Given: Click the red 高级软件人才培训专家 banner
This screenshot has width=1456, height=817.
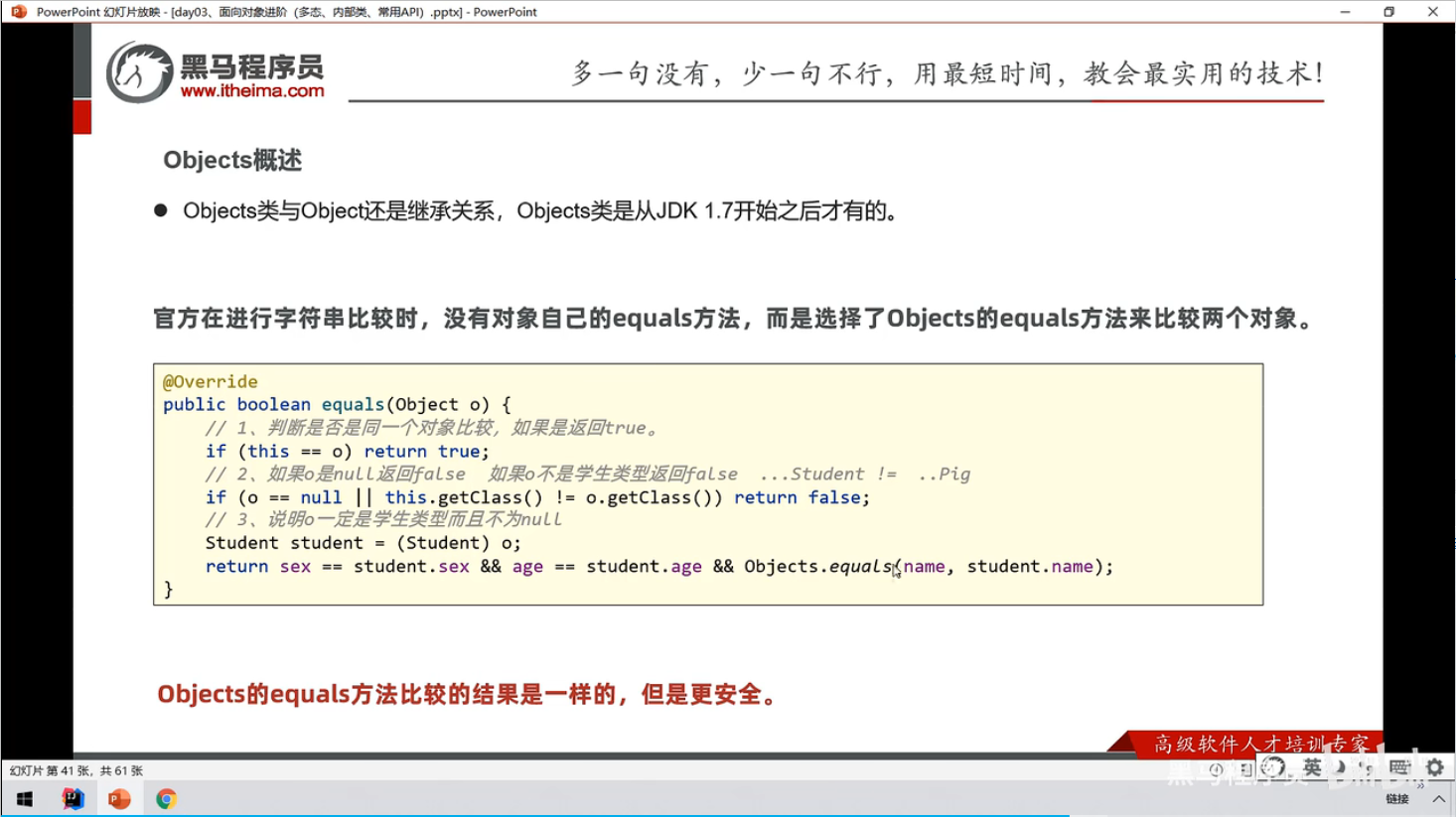Looking at the screenshot, I should (1261, 742).
